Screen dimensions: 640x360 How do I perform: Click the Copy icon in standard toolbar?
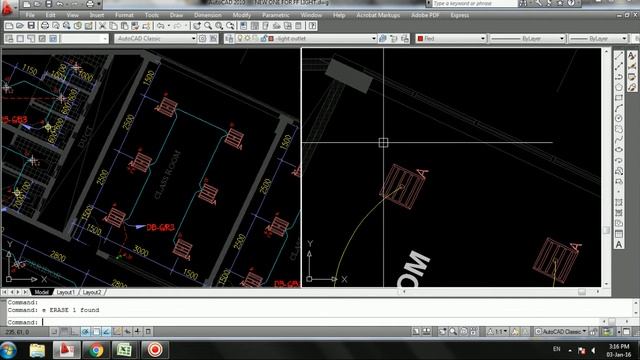tap(113, 26)
